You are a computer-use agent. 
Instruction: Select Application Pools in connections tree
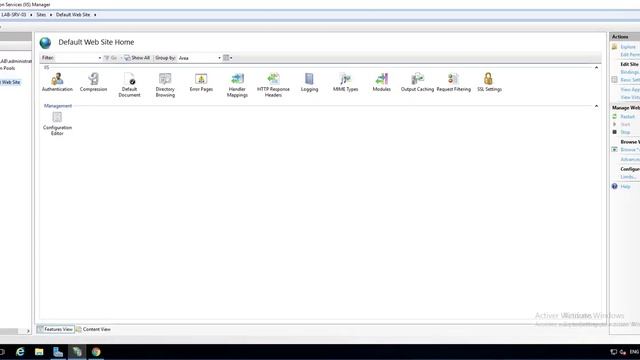tap(8, 68)
